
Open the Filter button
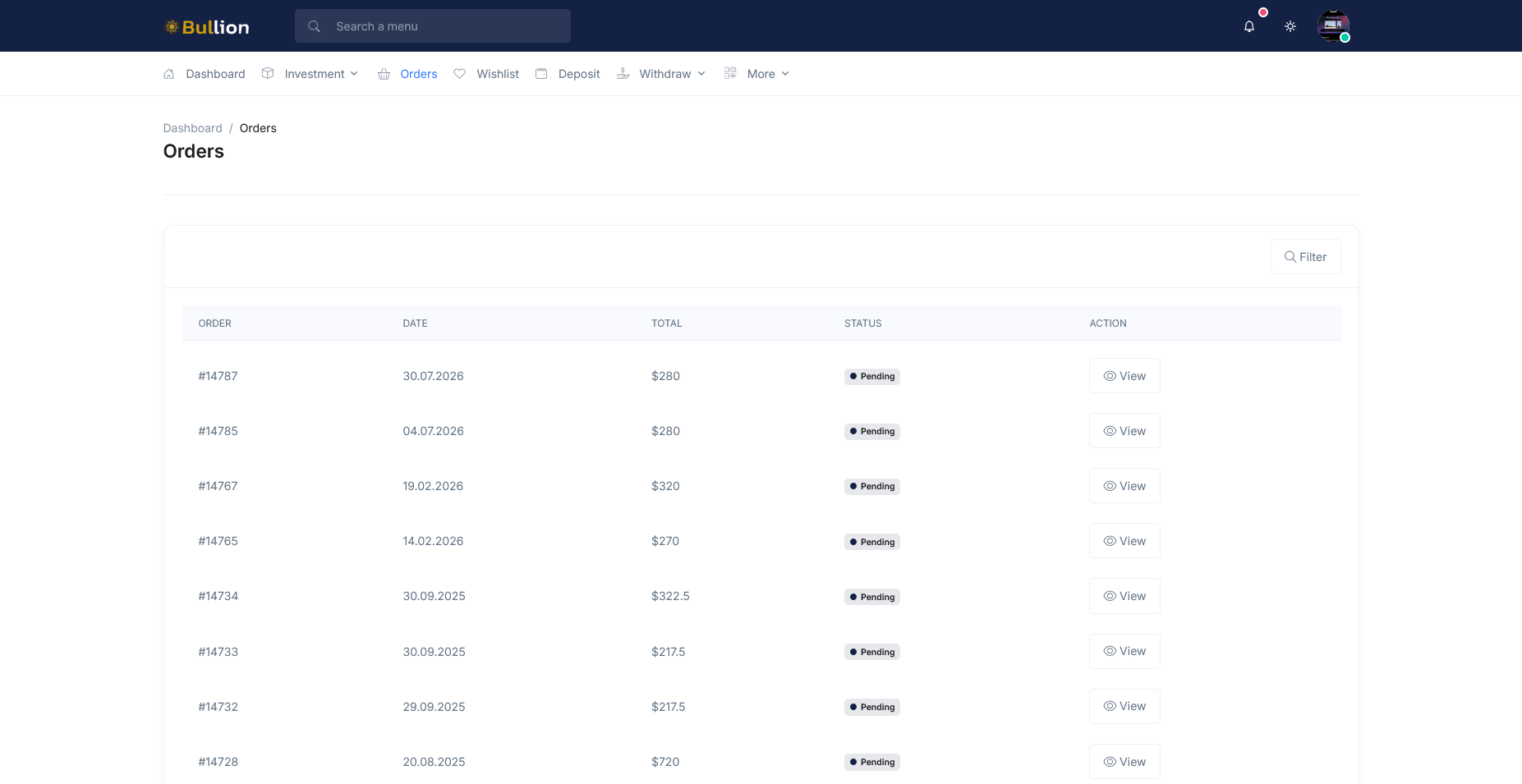1305,257
